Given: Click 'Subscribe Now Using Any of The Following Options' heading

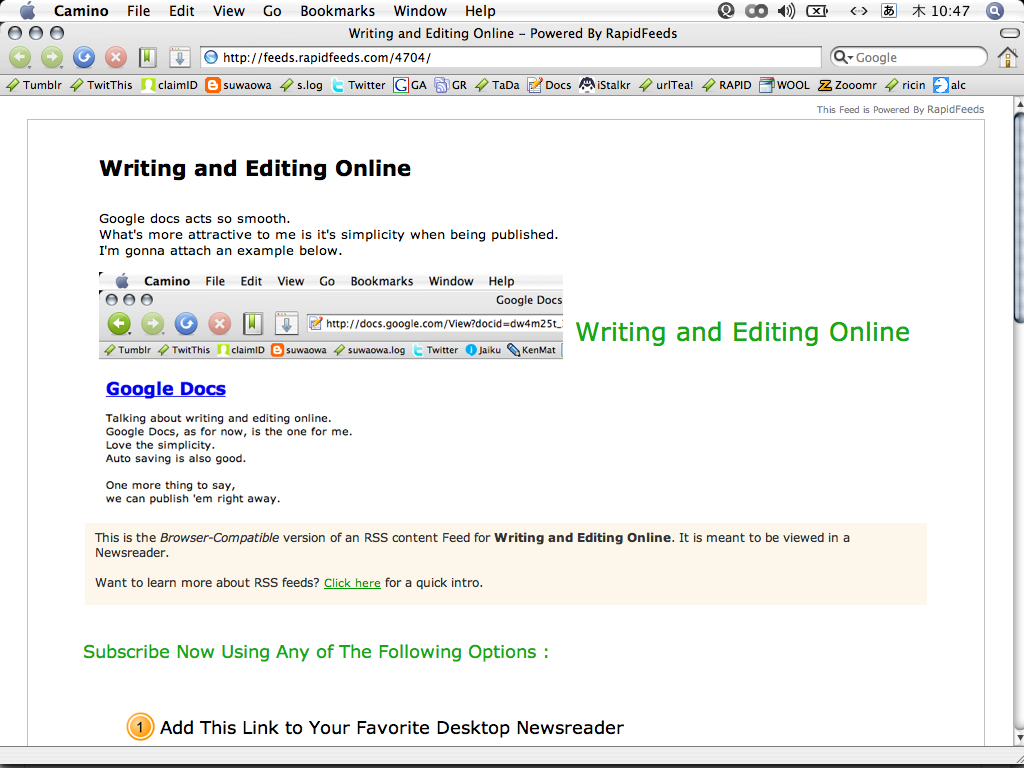Looking at the screenshot, I should pos(315,652).
